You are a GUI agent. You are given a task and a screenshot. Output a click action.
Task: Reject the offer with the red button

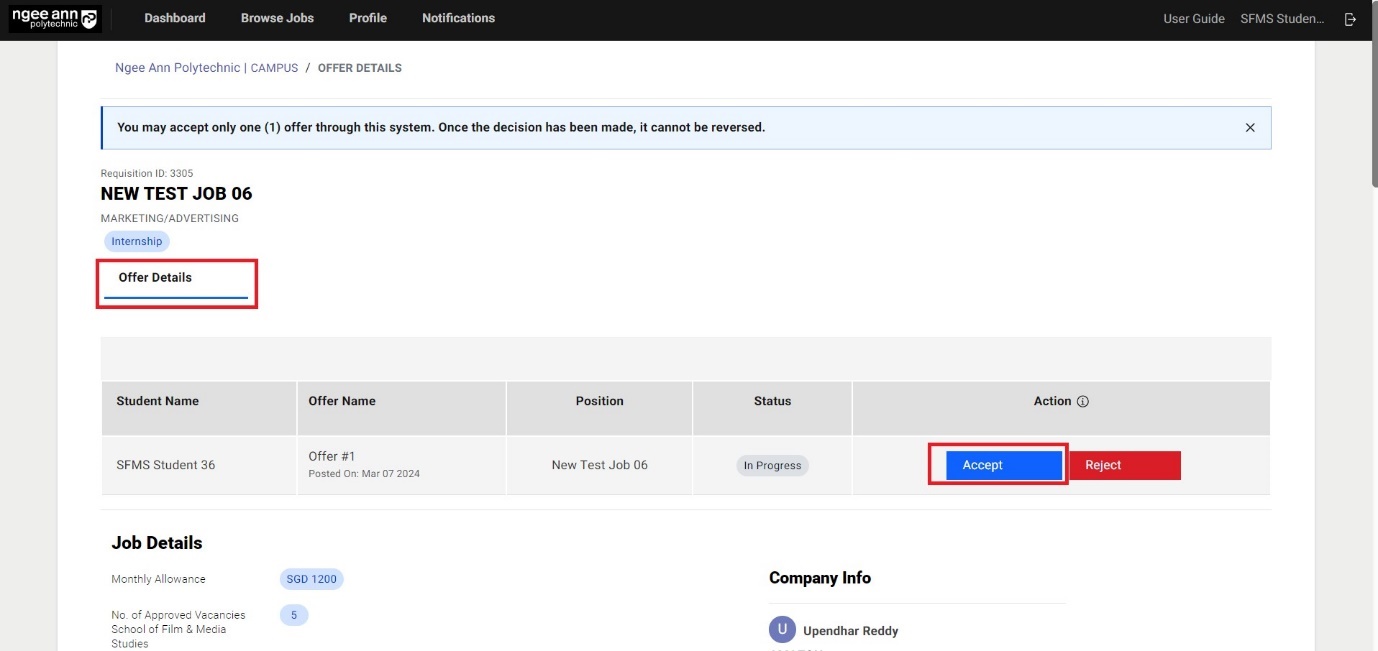[1125, 465]
